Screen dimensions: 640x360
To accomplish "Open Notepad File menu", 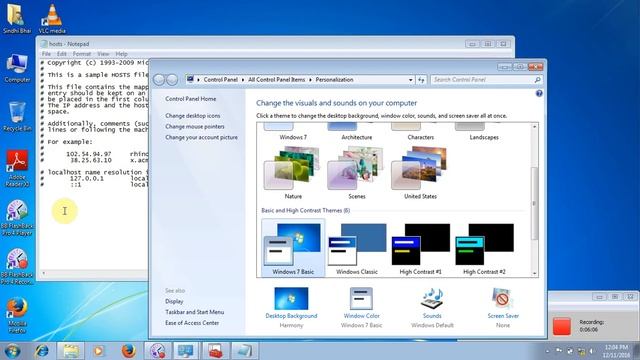I will (x=46, y=54).
